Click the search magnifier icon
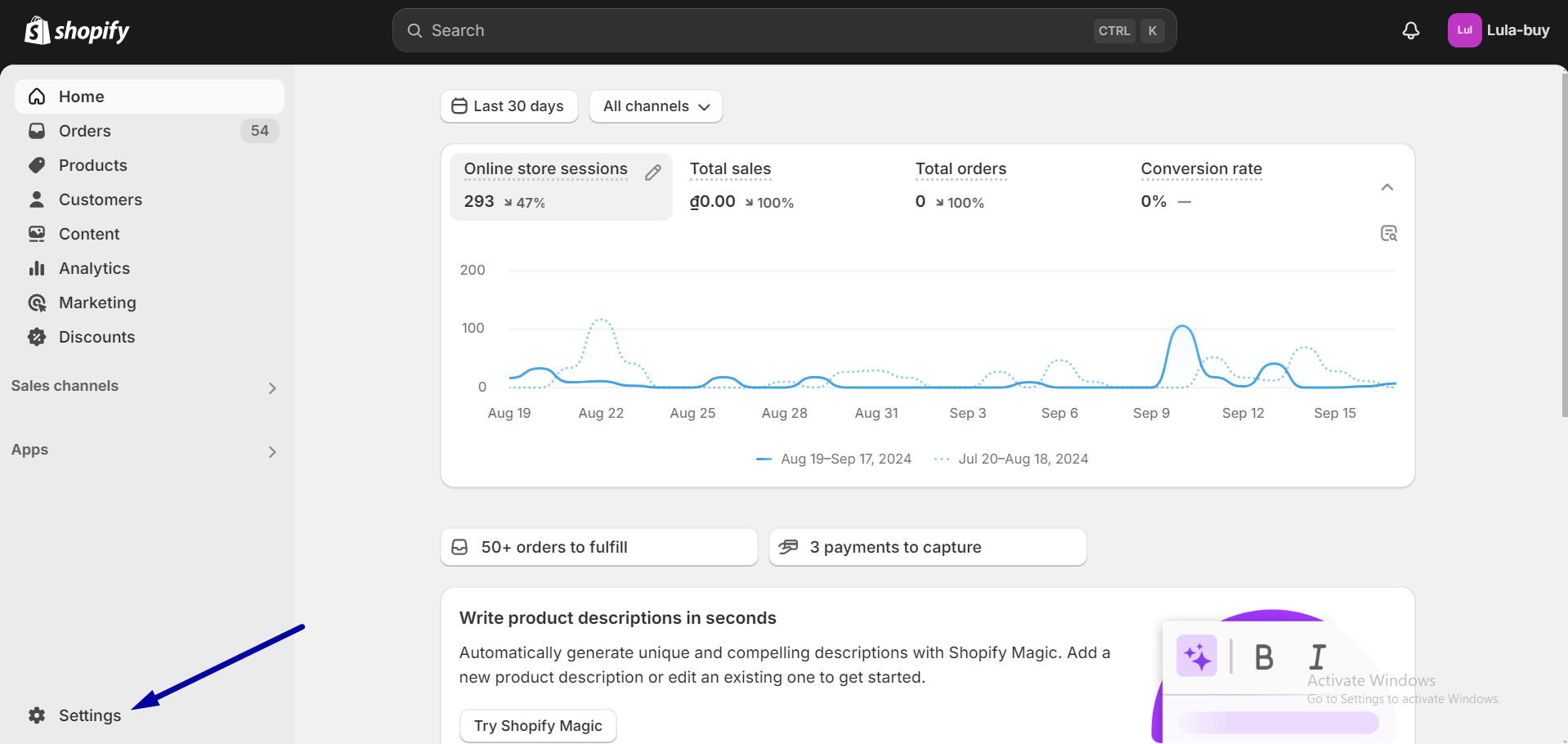Viewport: 1568px width, 744px height. (415, 30)
